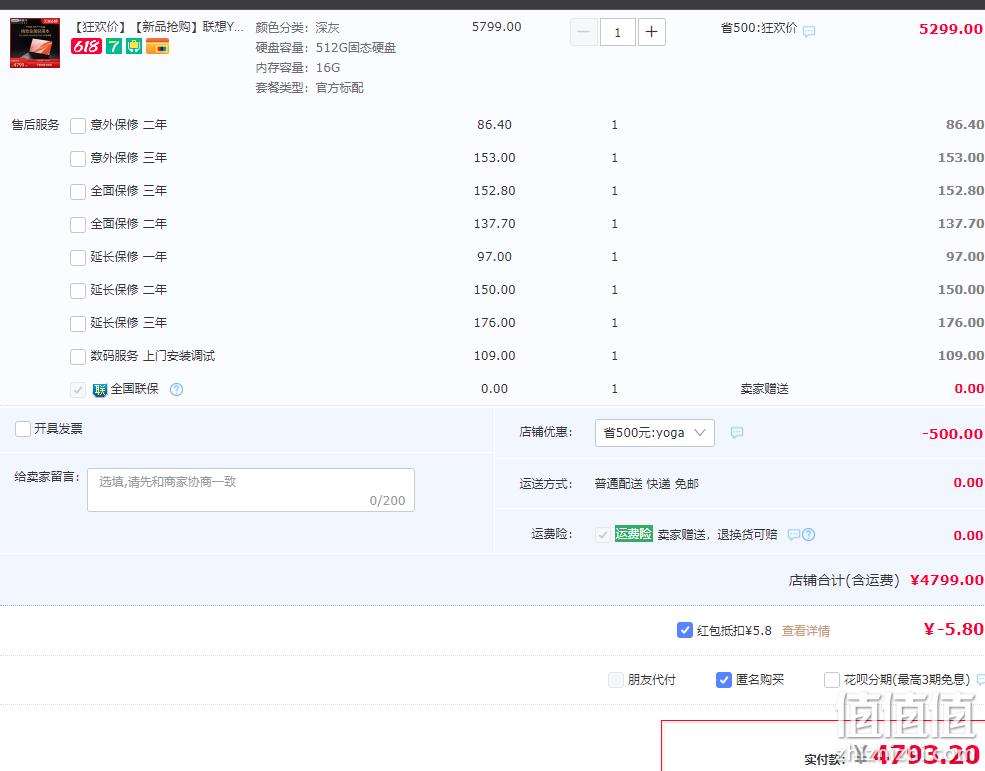Tick the 开具发票 invoice checkbox
985x771 pixels.
[23, 429]
